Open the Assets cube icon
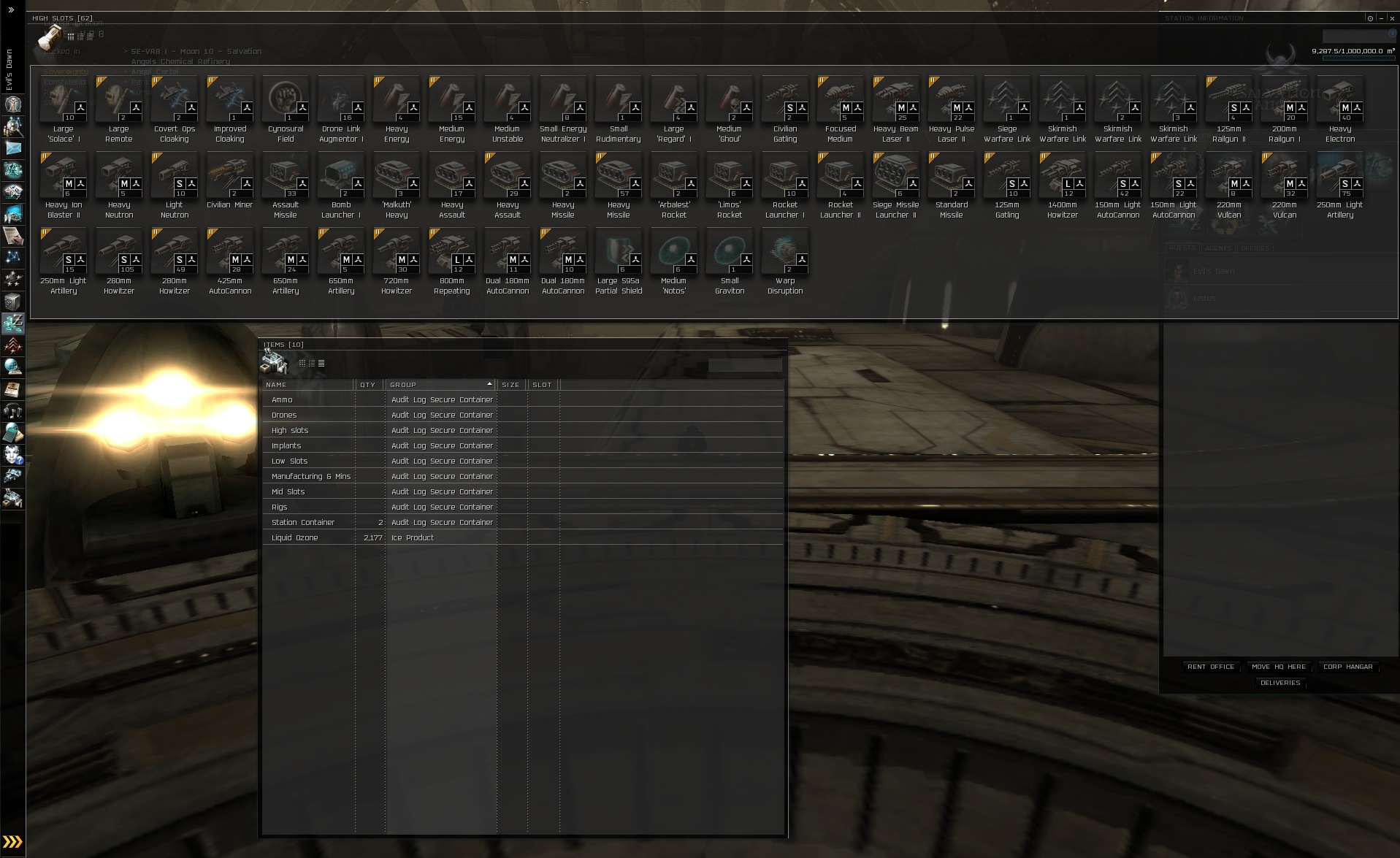The width and height of the screenshot is (1400, 858). (13, 302)
